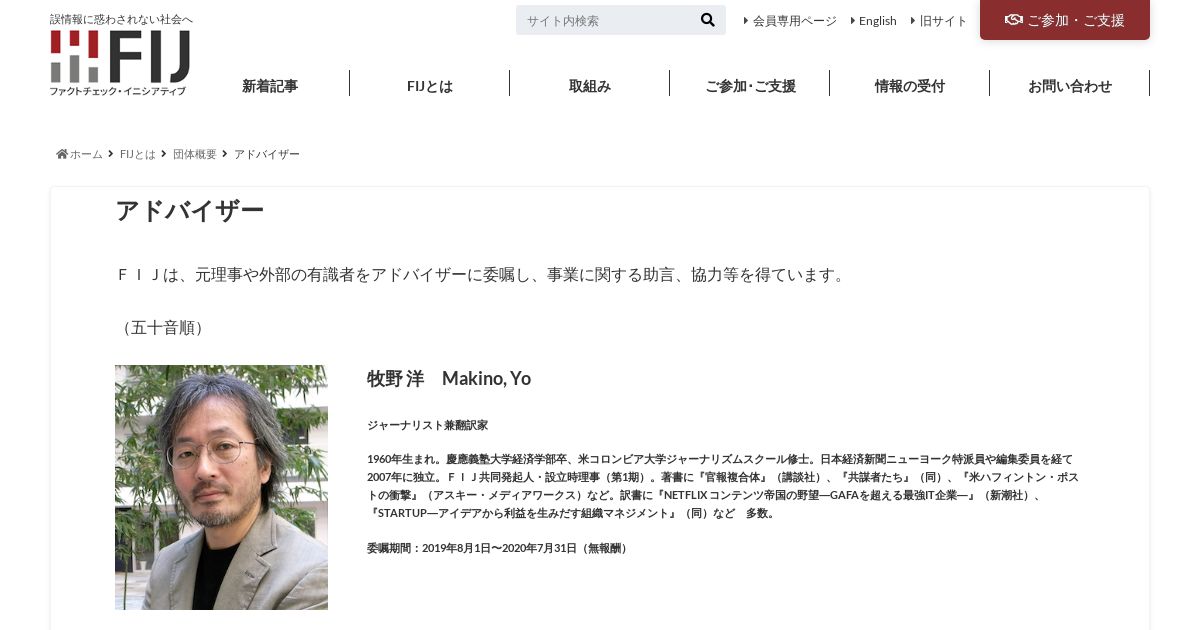Click the red ご参加・ご支援 button
Screen dimensions: 1200x630
tap(1065, 20)
